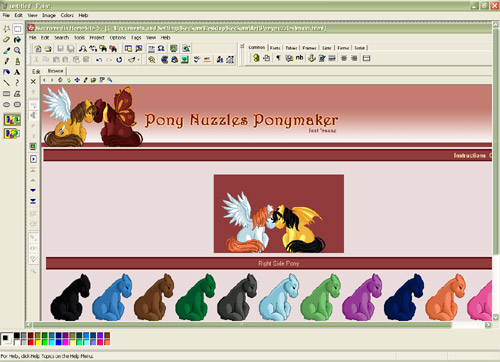
Task: Select the Pencil tool in Paint
Action: (x=6, y=61)
